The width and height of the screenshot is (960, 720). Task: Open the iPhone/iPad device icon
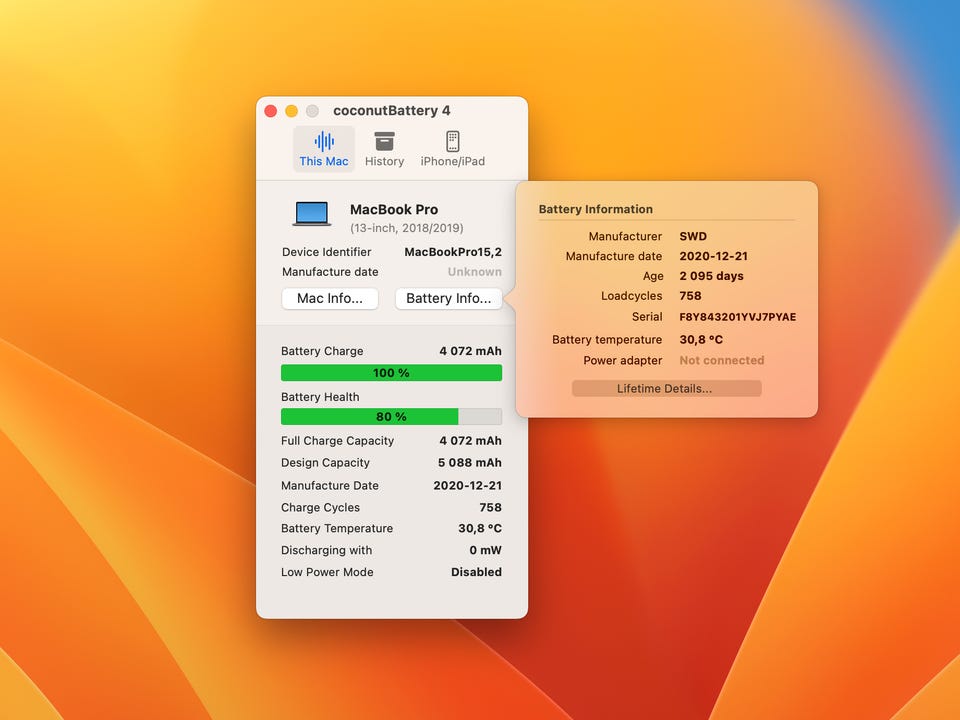click(452, 141)
